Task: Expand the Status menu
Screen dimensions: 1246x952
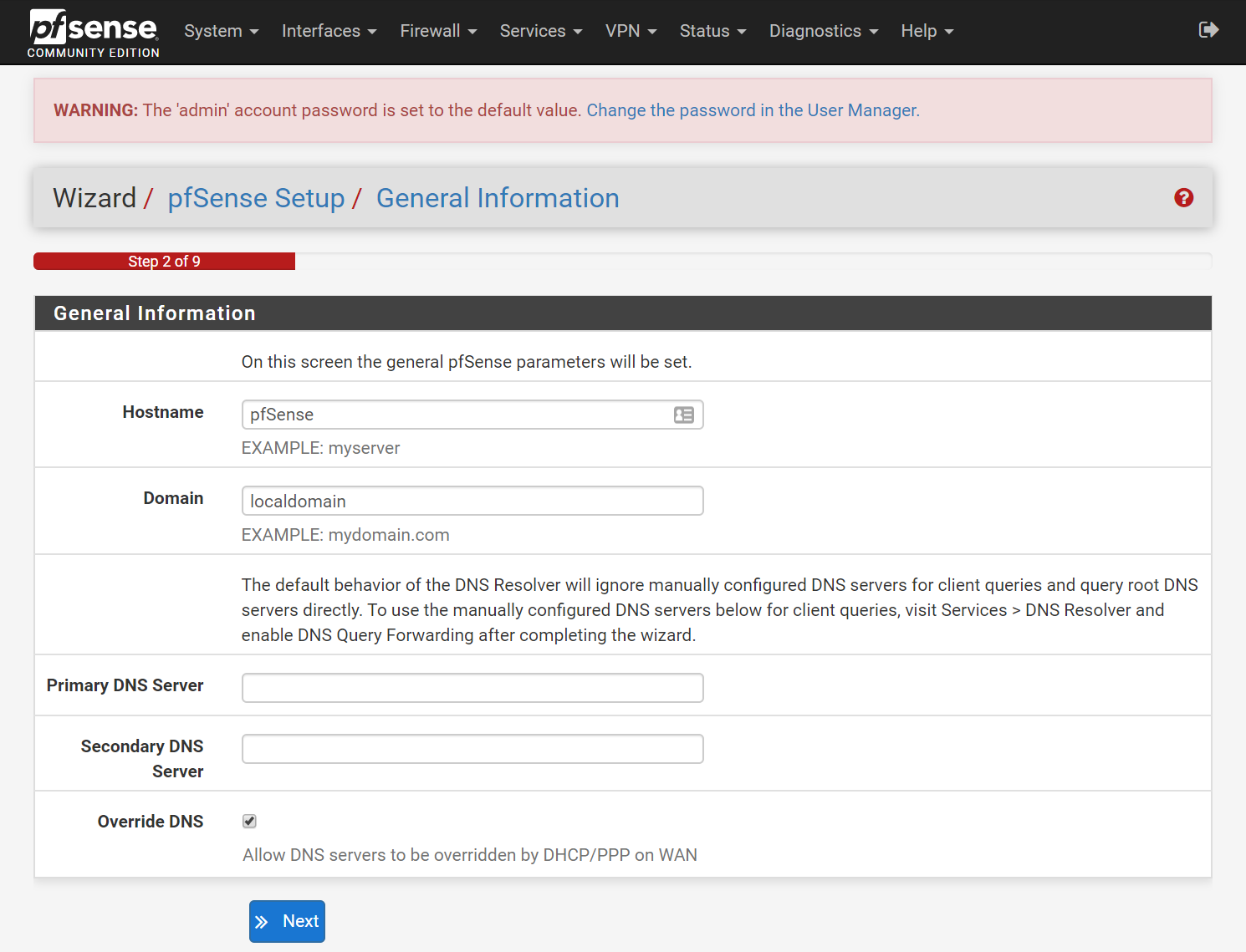Action: pyautogui.click(x=713, y=31)
